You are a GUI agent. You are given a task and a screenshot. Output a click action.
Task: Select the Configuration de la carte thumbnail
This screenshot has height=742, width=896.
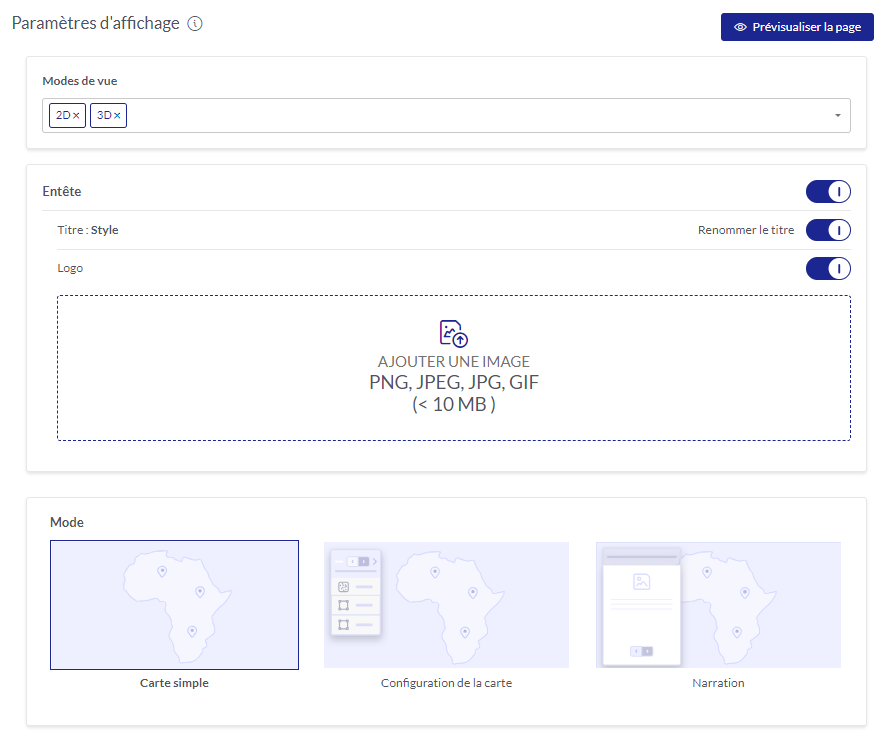point(446,605)
